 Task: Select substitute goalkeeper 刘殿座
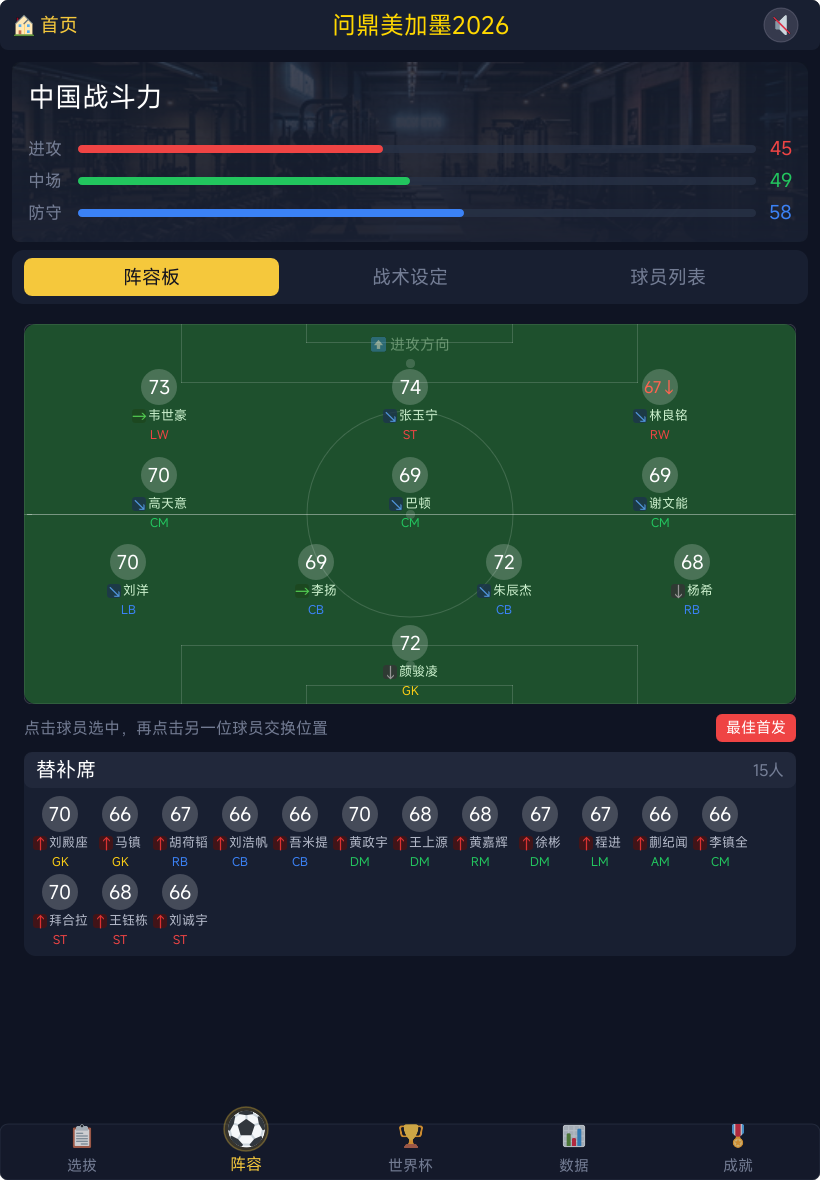[x=59, y=832]
